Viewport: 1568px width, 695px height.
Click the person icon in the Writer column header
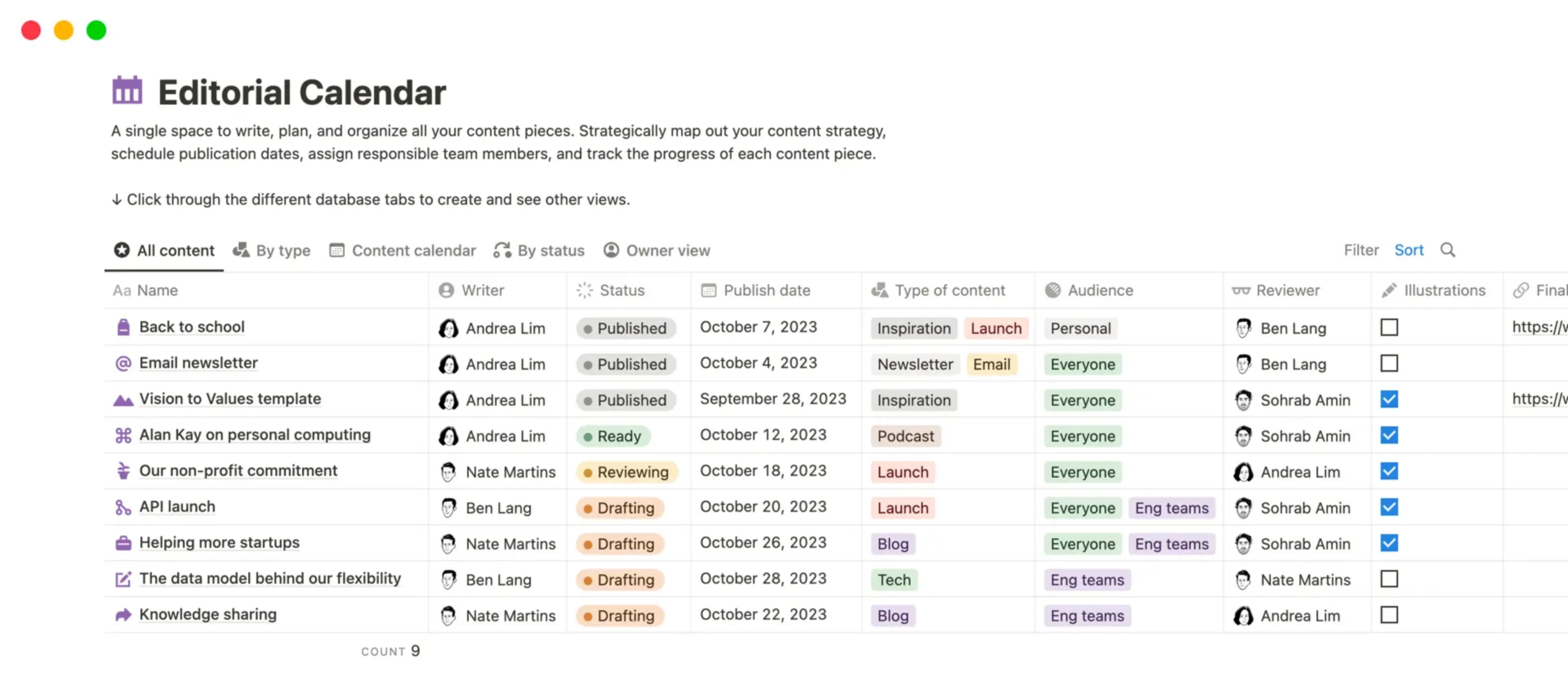[x=445, y=290]
